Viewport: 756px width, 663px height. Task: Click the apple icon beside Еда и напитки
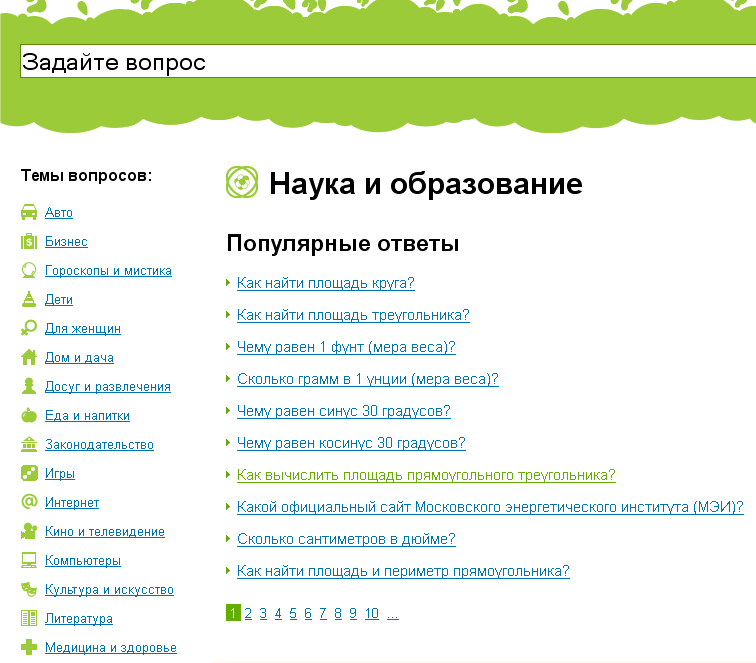29,415
